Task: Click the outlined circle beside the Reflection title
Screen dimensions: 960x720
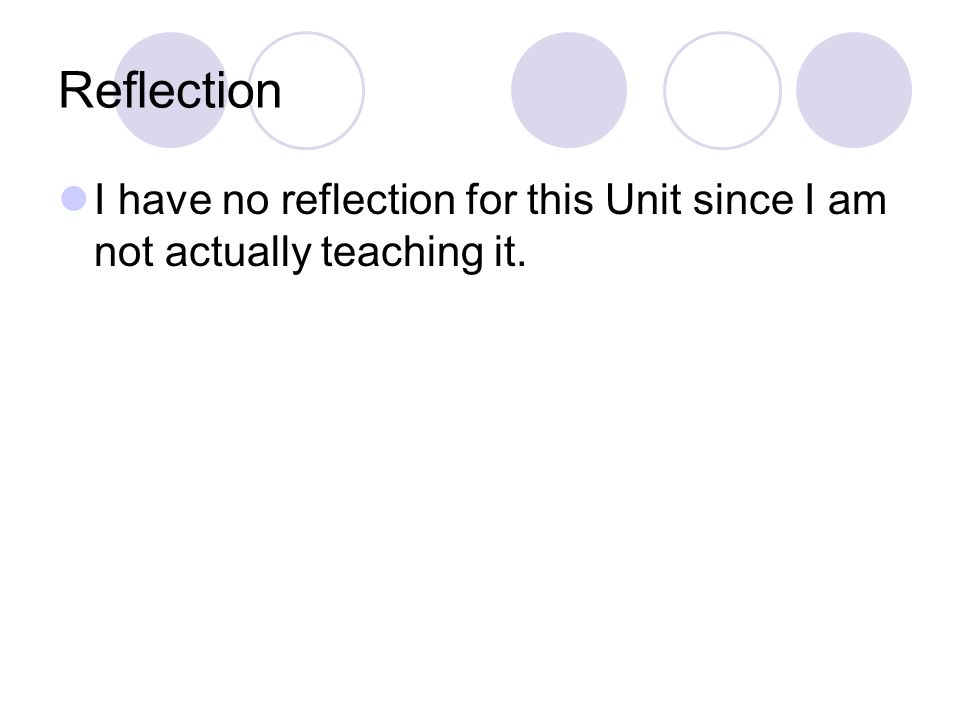Action: tap(306, 90)
